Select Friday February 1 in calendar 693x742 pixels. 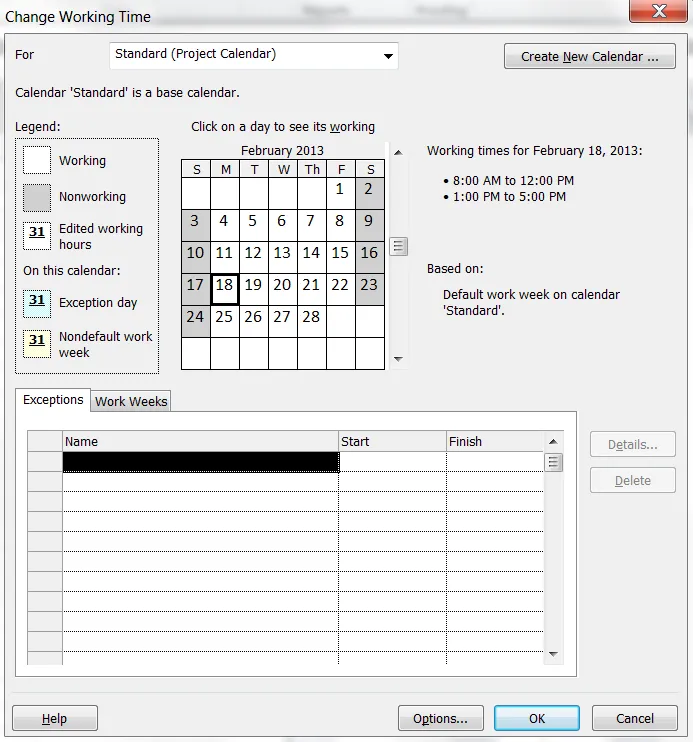pyautogui.click(x=340, y=193)
